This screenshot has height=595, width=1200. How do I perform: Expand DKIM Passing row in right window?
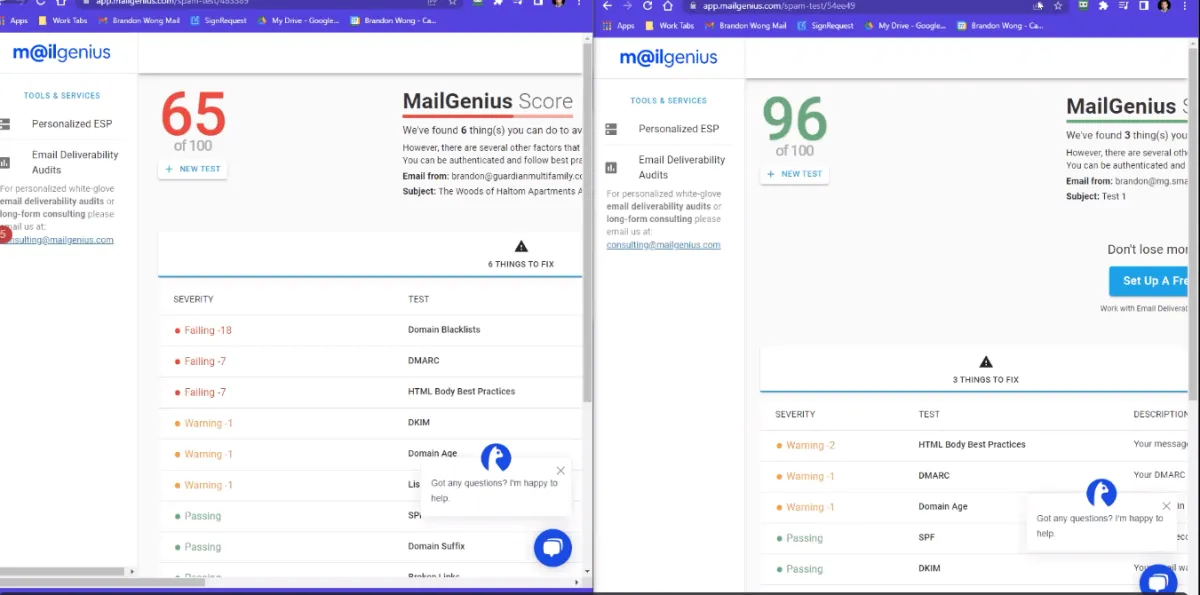976,569
